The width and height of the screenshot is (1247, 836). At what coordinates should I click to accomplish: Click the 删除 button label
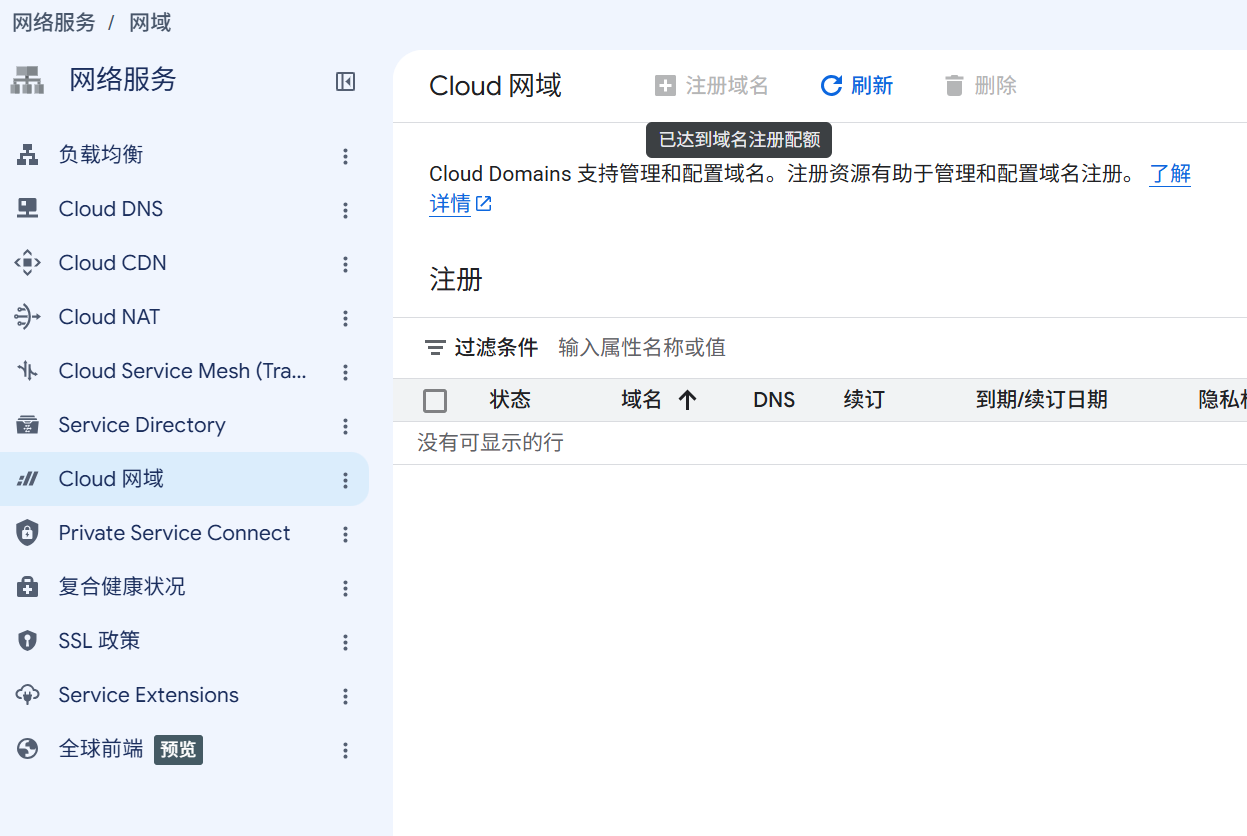[x=996, y=86]
